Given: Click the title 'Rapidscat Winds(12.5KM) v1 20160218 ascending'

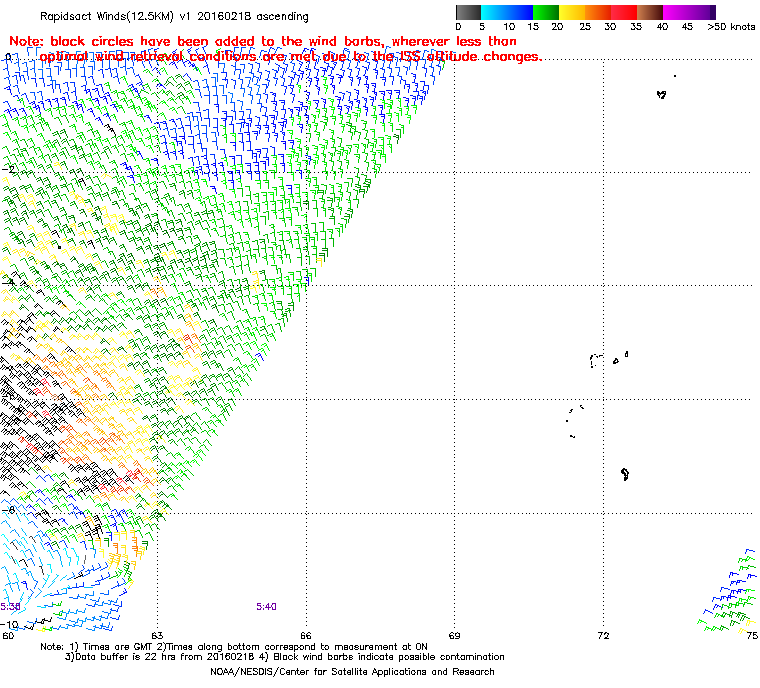Looking at the screenshot, I should tap(174, 16).
